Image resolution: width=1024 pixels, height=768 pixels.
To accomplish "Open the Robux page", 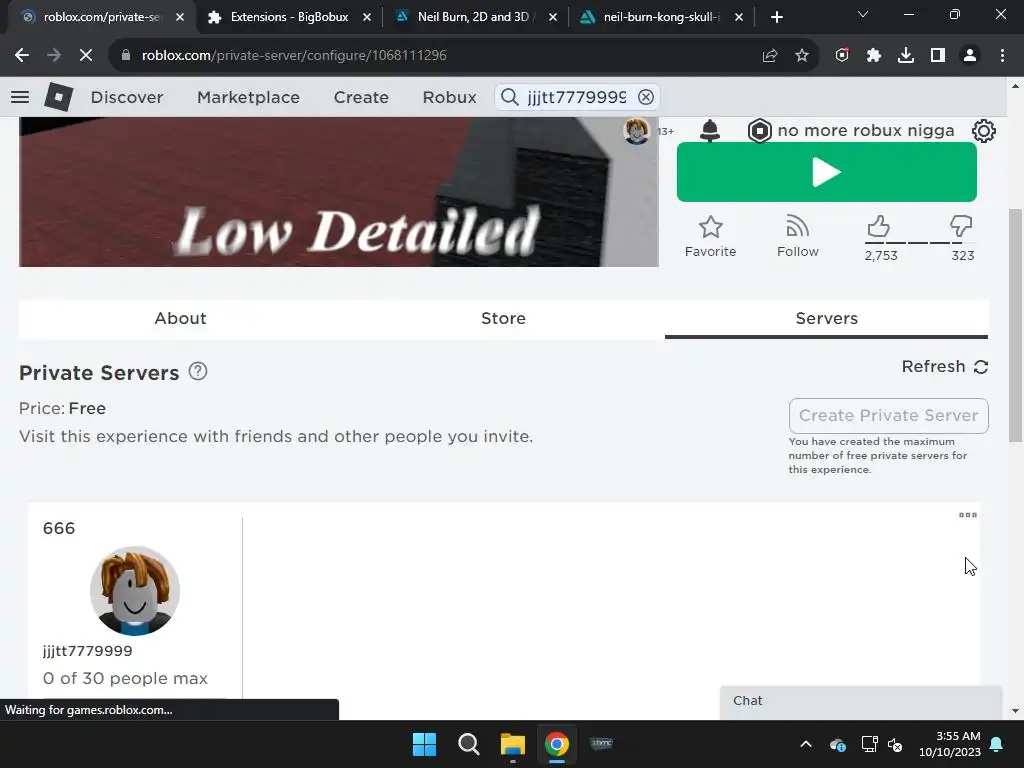I will coord(449,97).
